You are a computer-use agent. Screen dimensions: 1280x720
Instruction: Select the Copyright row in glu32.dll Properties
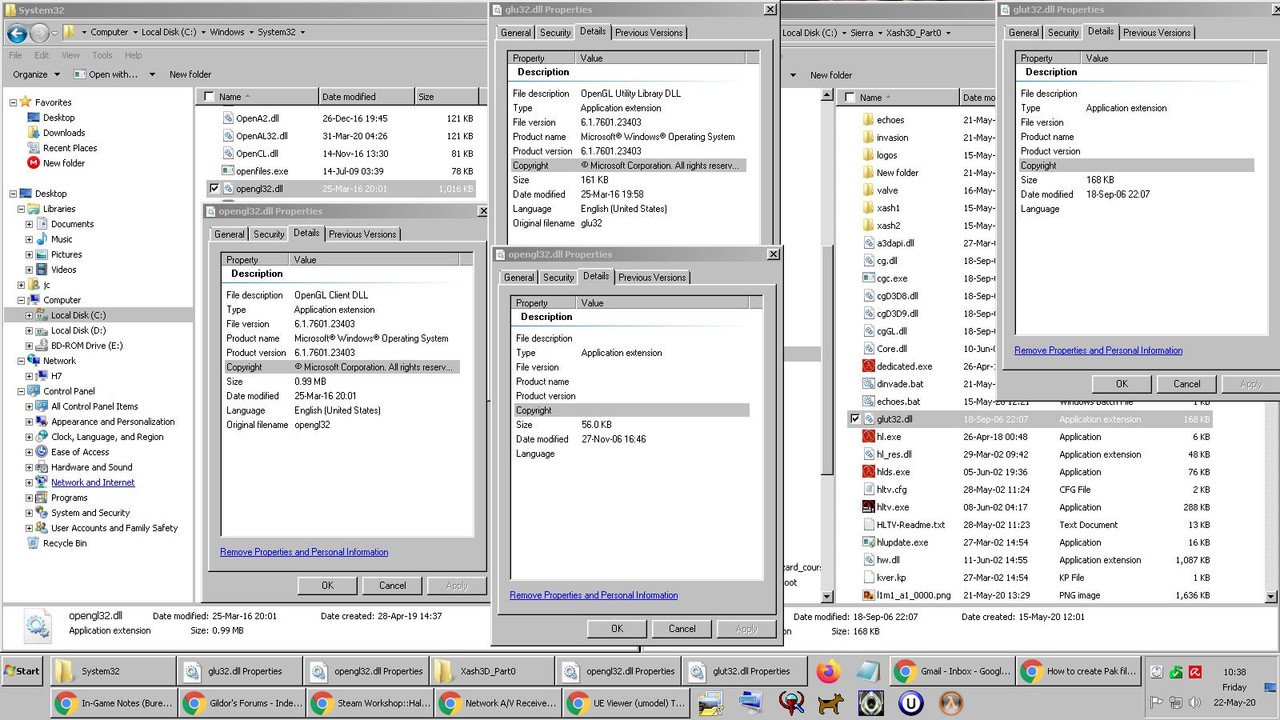[628, 165]
